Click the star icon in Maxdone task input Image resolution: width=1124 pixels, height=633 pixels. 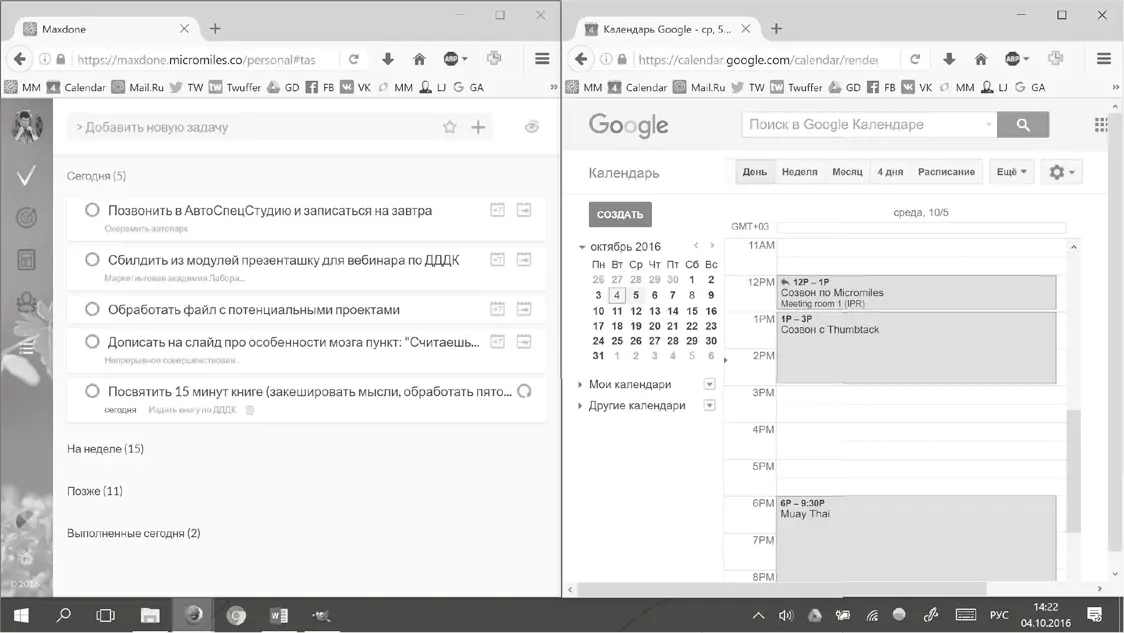coord(450,127)
